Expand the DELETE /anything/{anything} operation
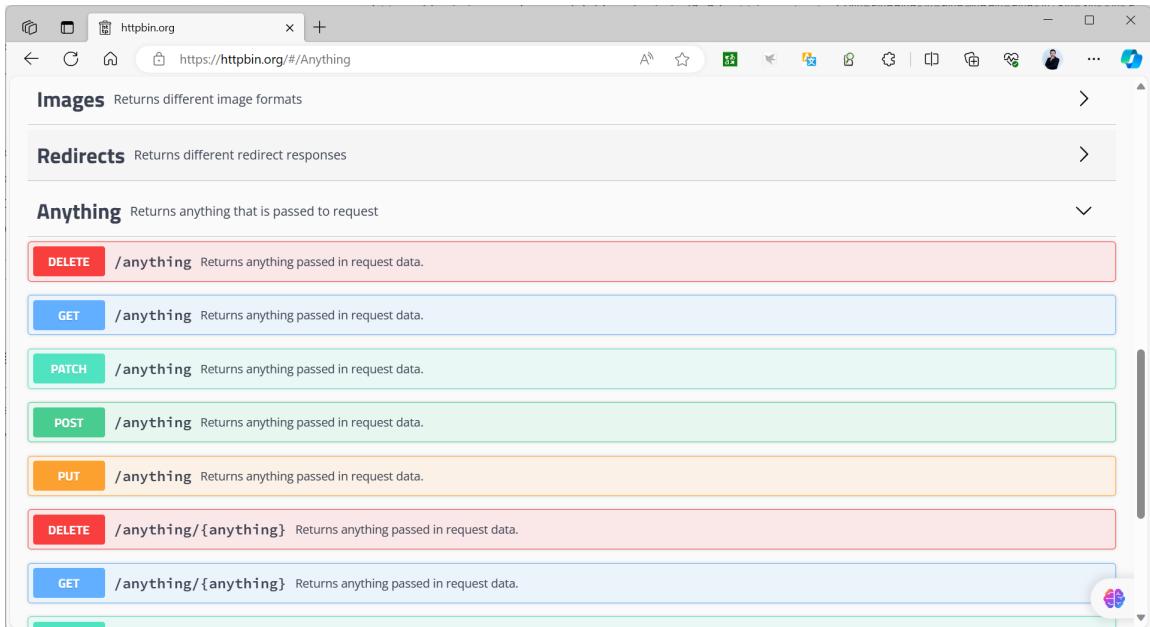Image resolution: width=1150 pixels, height=627 pixels. pos(571,529)
